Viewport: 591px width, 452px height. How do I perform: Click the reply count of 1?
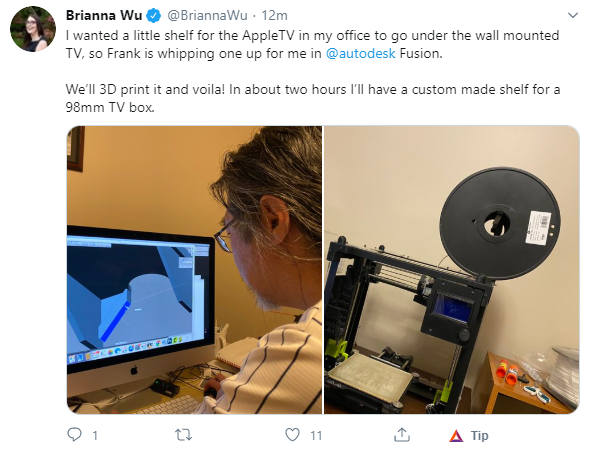click(x=95, y=436)
